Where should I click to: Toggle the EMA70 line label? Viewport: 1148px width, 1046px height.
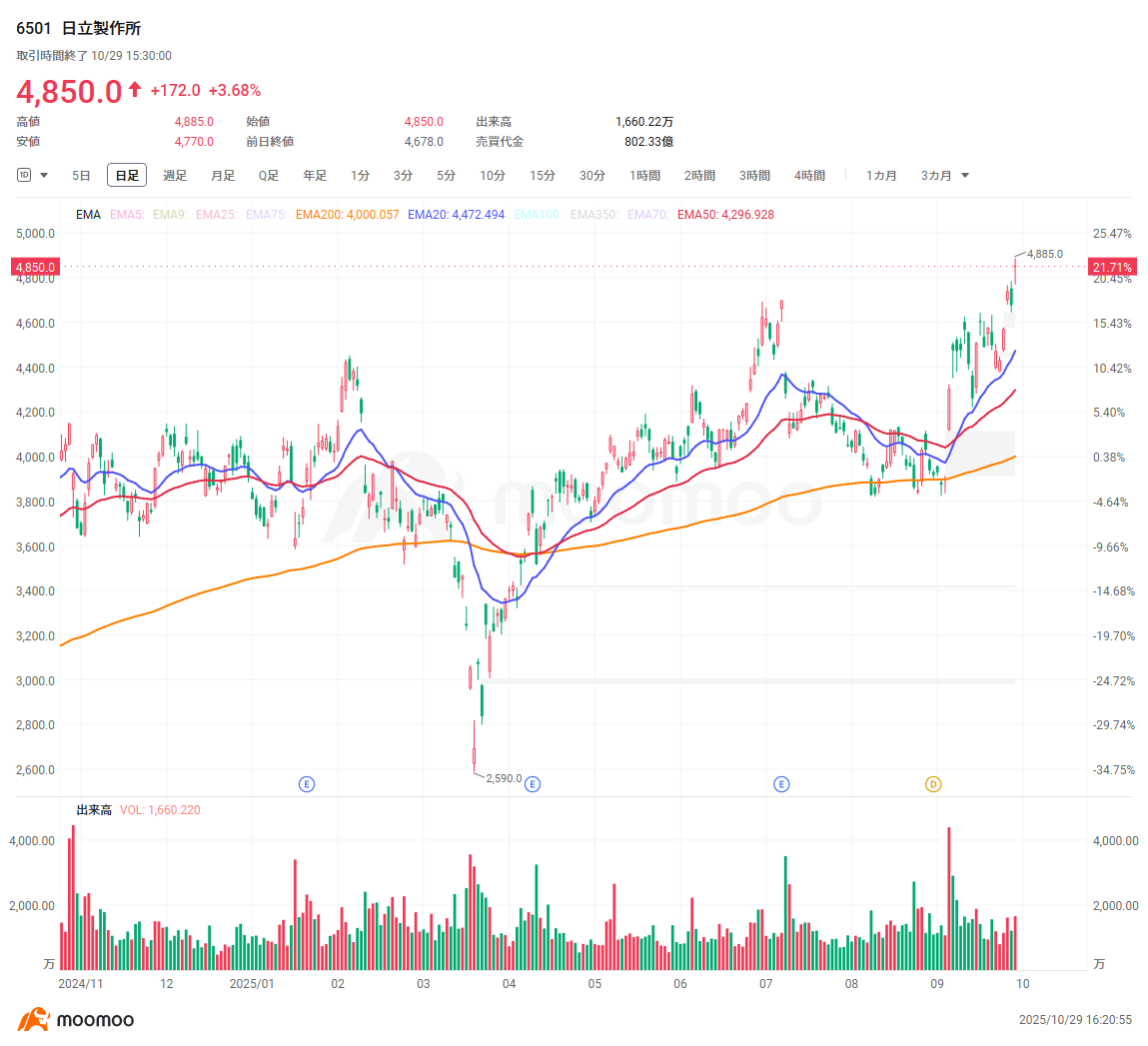click(x=648, y=215)
